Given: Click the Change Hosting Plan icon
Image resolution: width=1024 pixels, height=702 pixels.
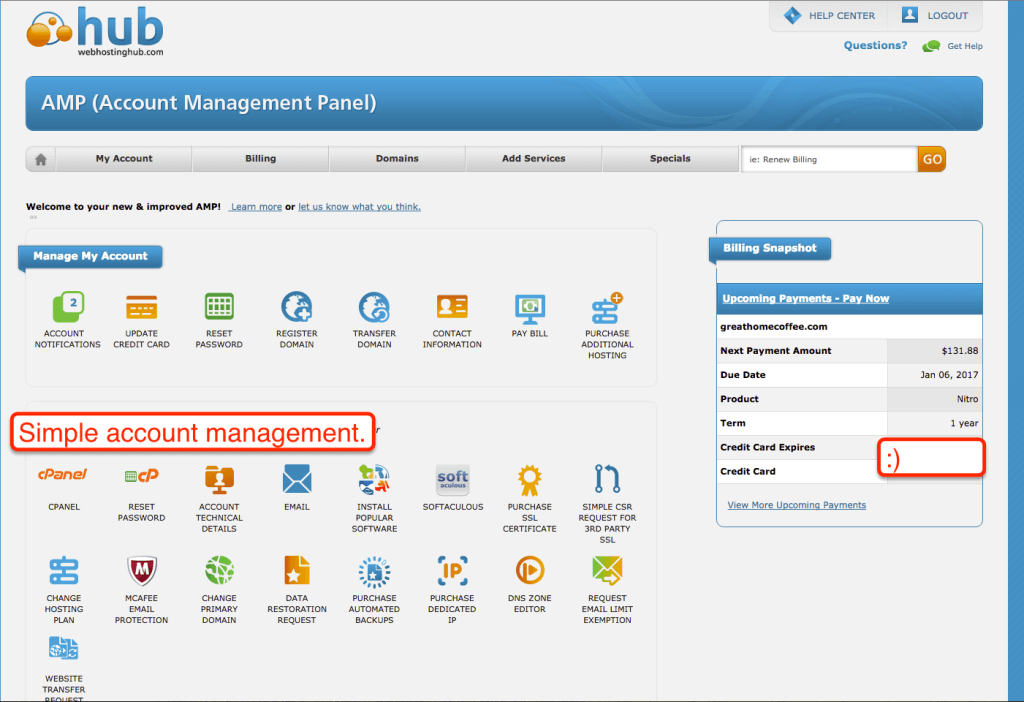Looking at the screenshot, I should [64, 571].
